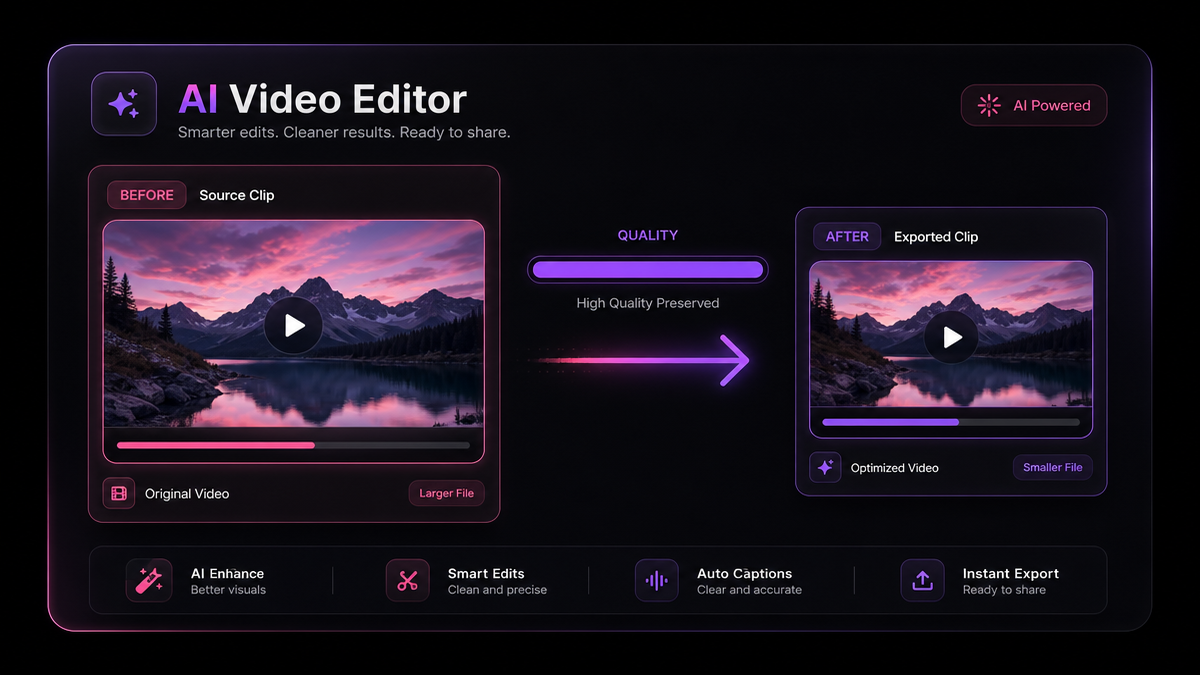Image resolution: width=1200 pixels, height=675 pixels.
Task: Click the BEFORE label tag
Action: [147, 195]
